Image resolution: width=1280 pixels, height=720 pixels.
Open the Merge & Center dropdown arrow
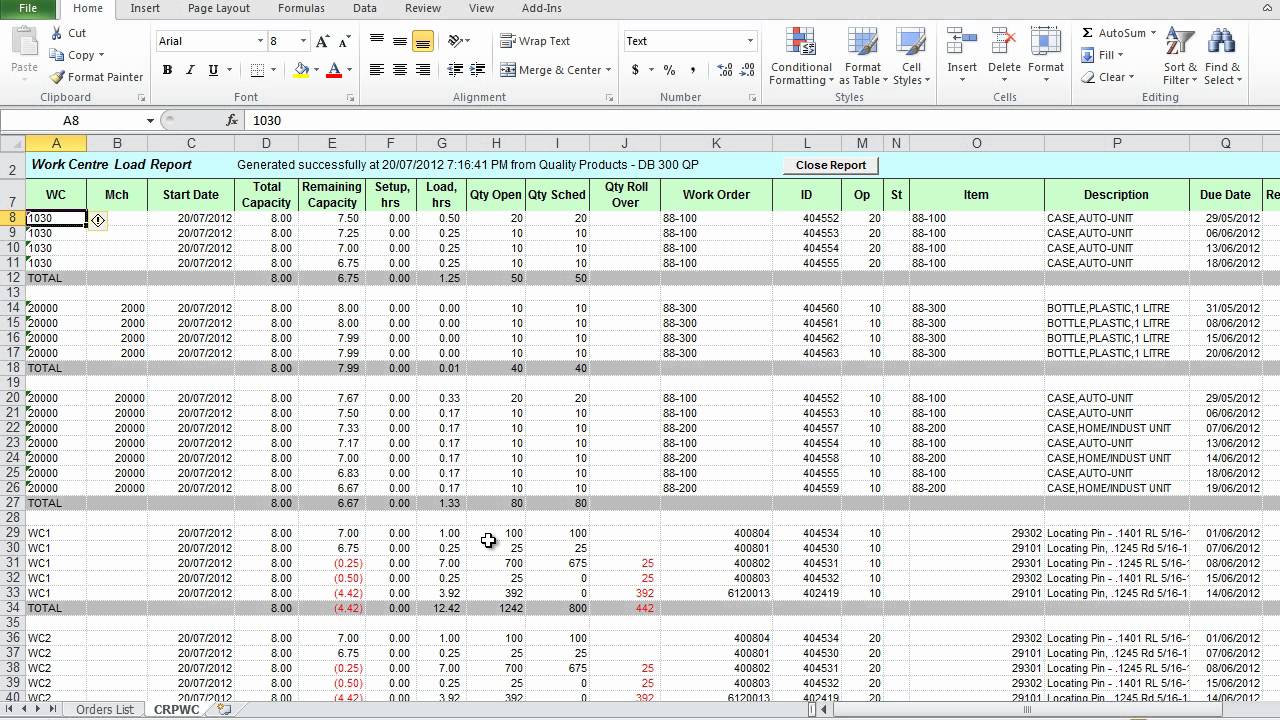point(610,70)
